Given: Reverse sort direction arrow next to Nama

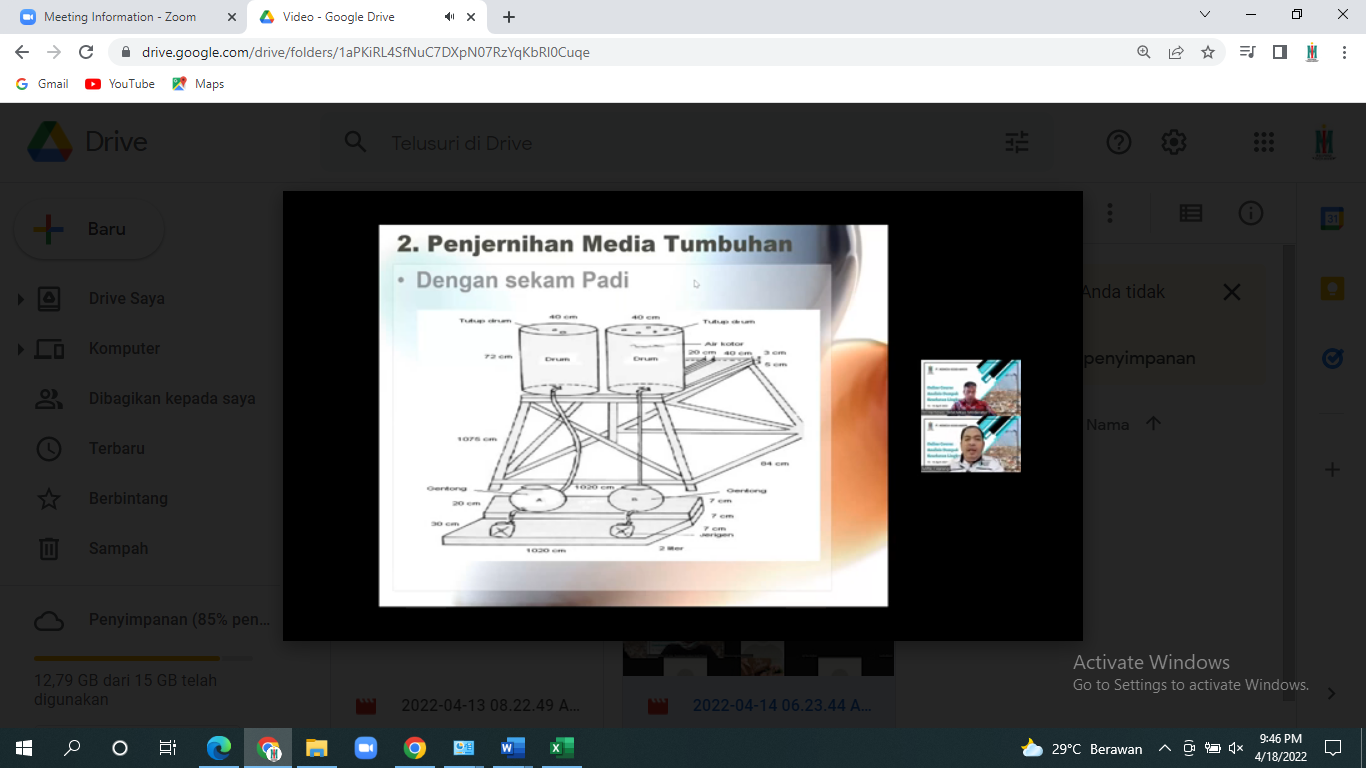Looking at the screenshot, I should (1153, 424).
